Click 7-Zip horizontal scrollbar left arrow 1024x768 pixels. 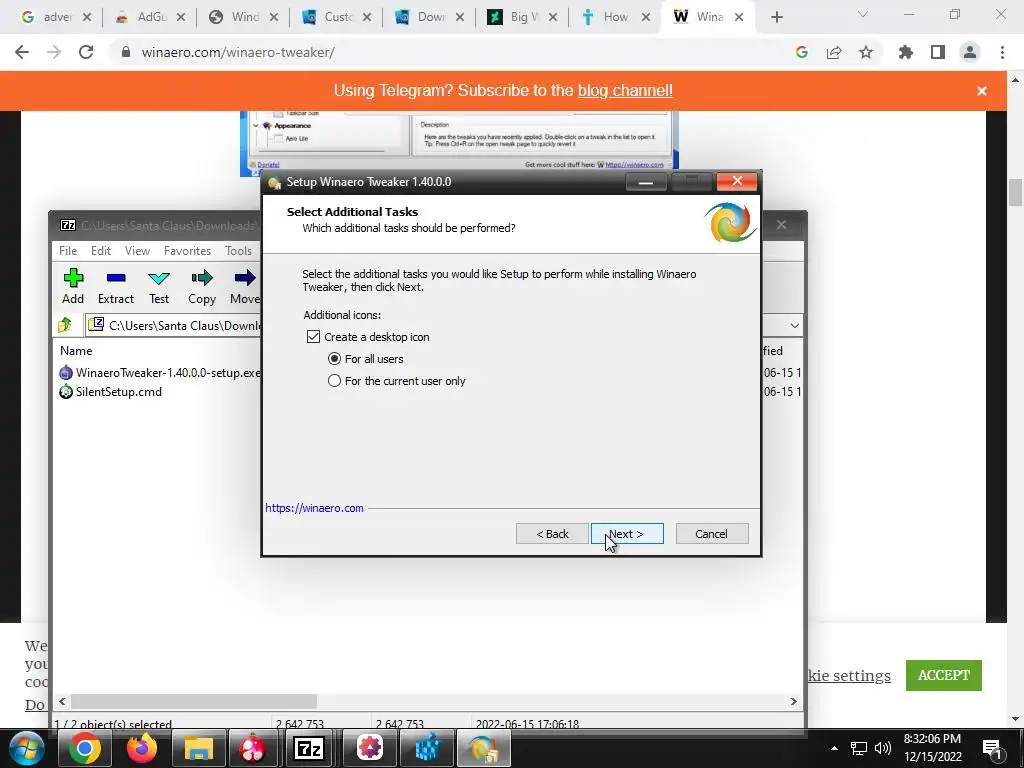point(62,701)
